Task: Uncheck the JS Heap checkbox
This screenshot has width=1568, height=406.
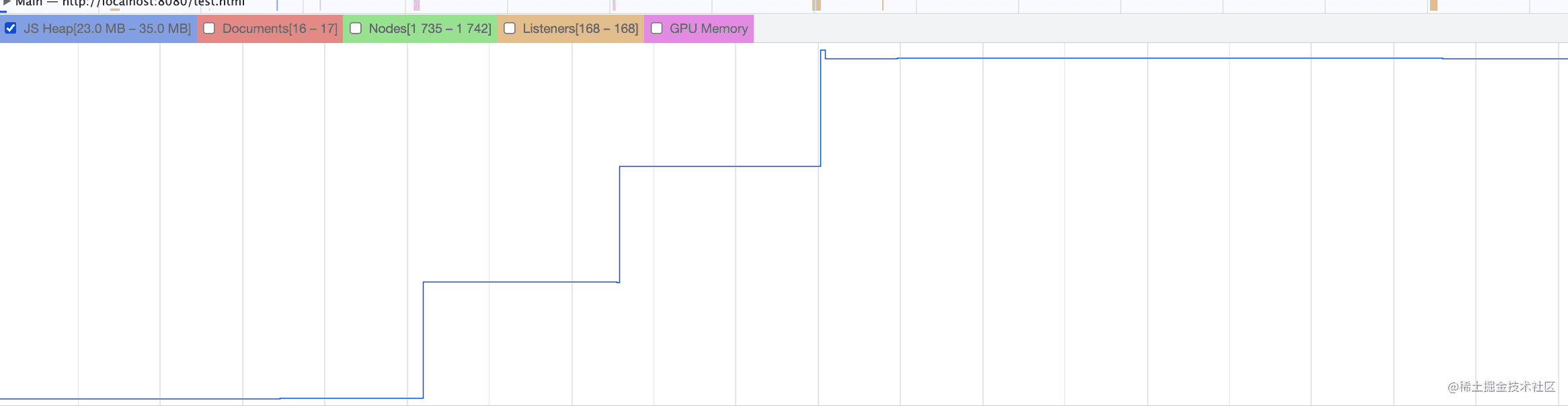Action: coord(11,28)
